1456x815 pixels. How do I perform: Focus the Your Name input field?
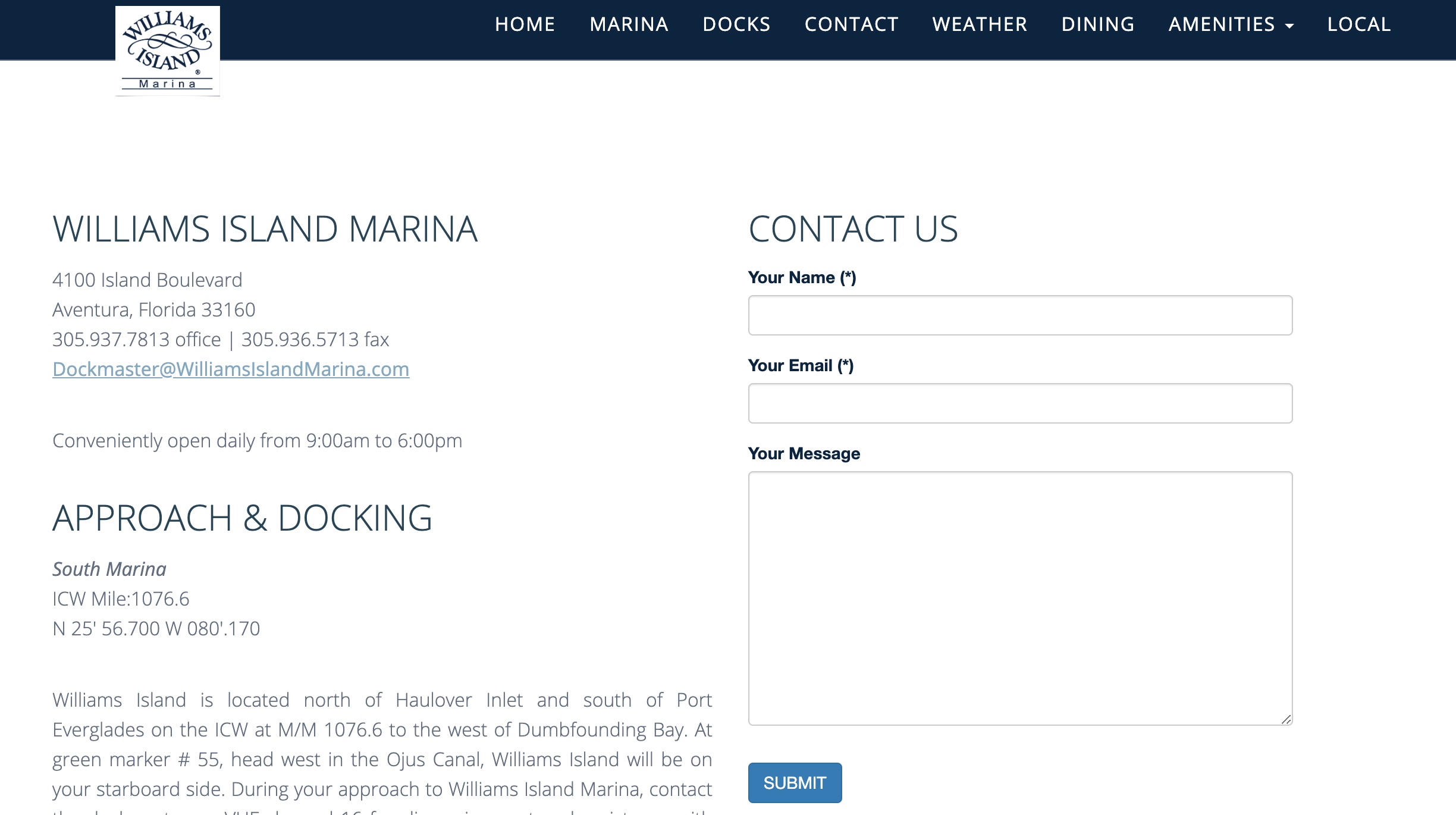point(1020,315)
